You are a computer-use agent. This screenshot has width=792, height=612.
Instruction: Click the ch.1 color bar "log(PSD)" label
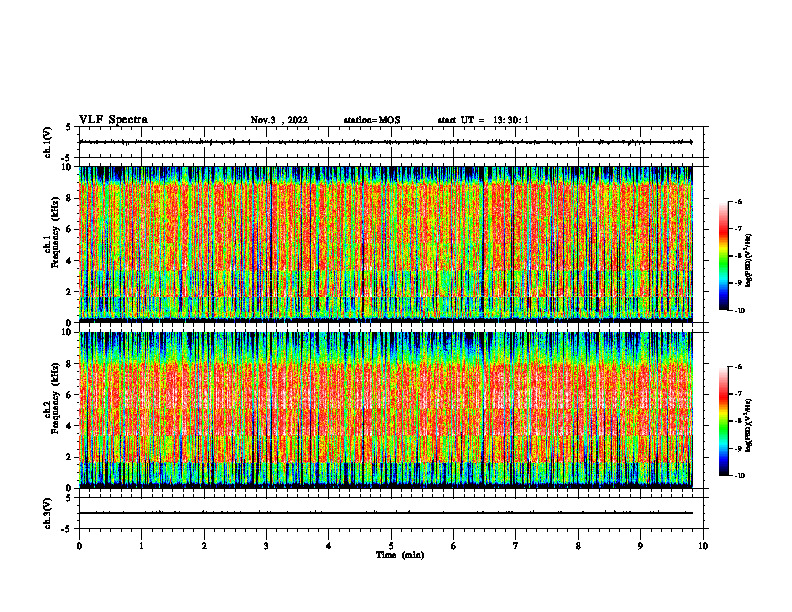coord(749,261)
